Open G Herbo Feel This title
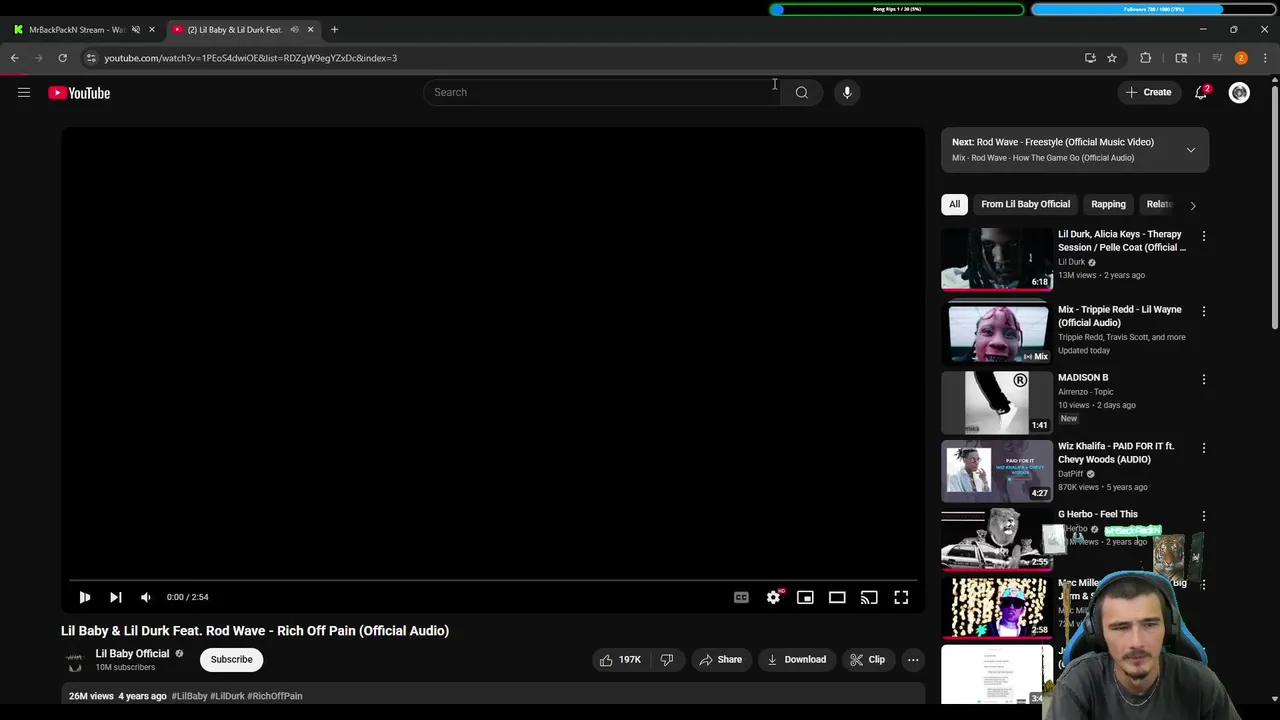 click(x=1097, y=514)
